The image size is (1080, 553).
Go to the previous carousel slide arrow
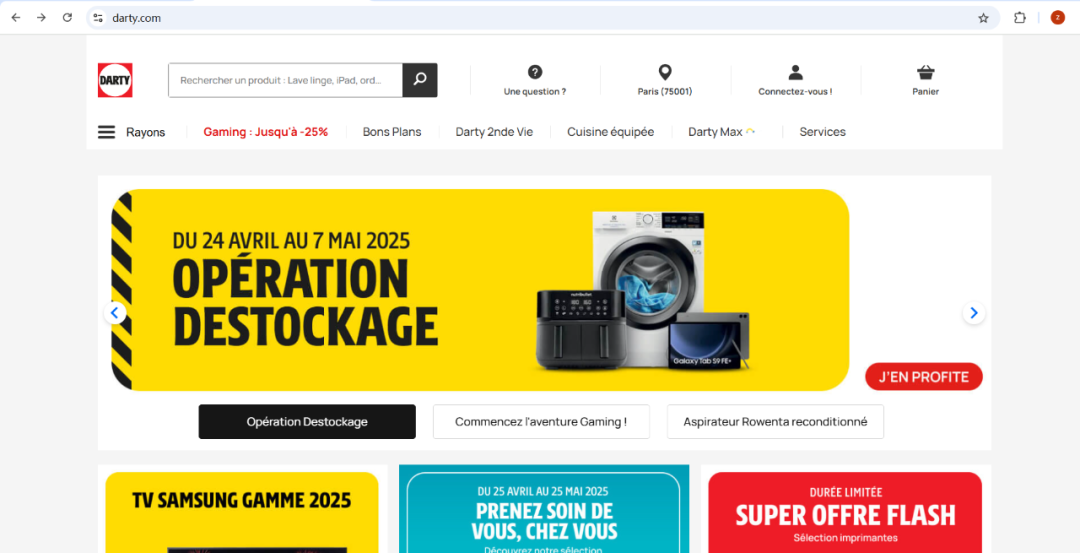point(115,313)
